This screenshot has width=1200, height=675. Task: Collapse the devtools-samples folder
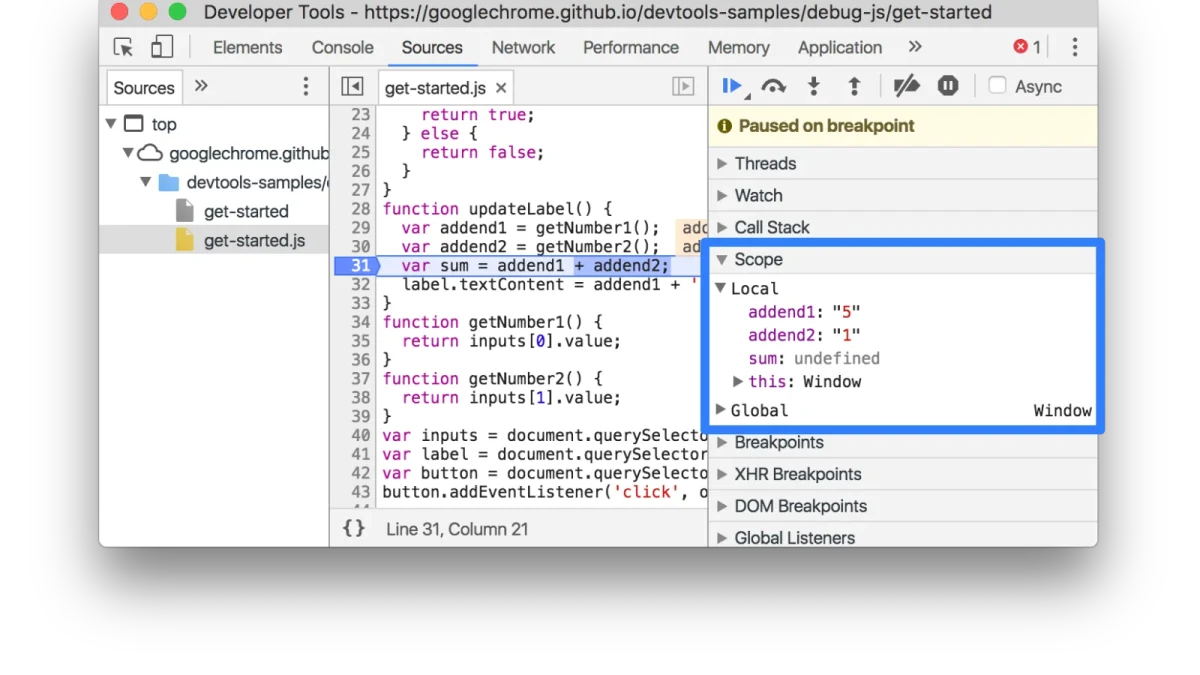point(146,182)
